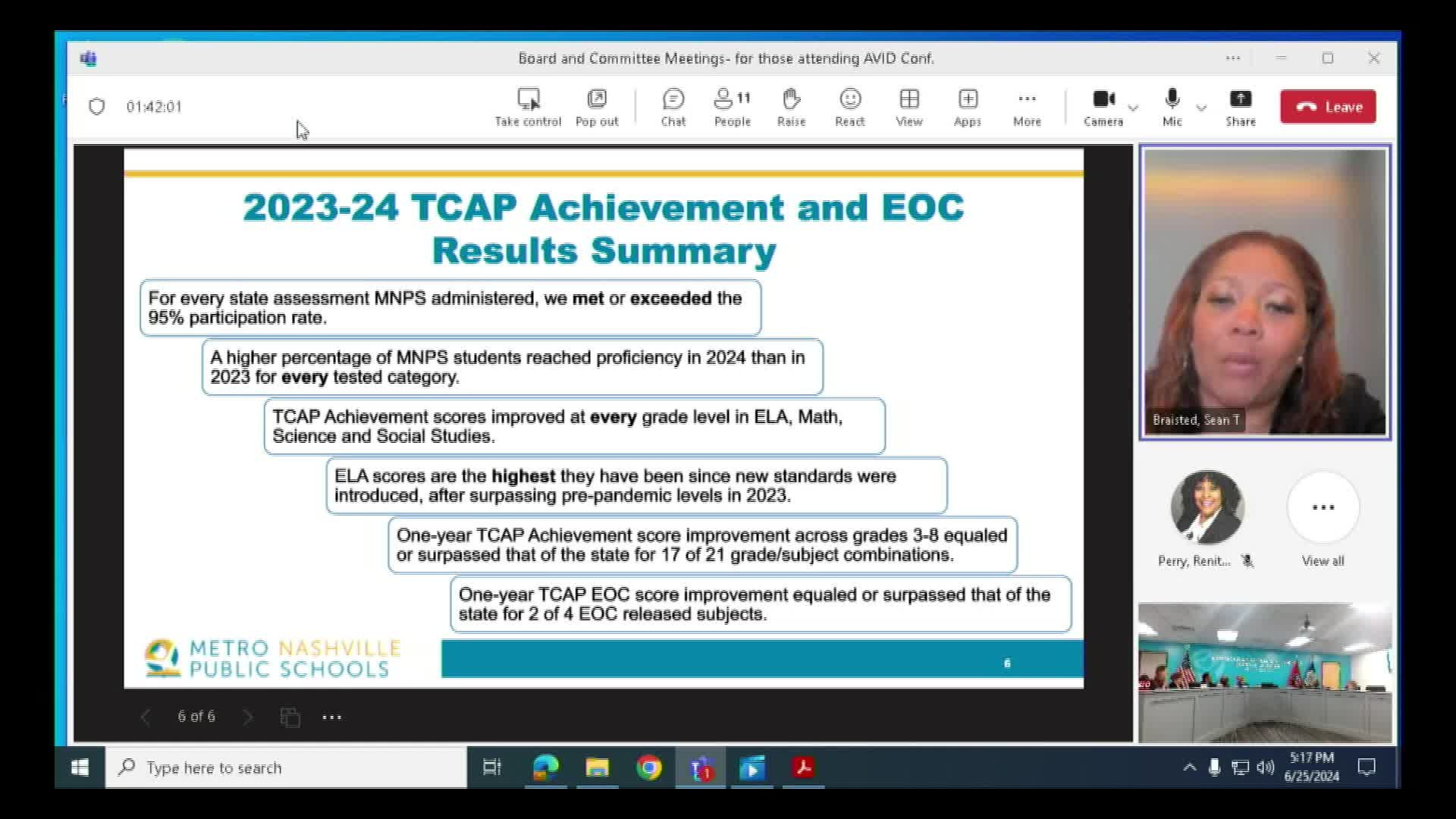
Task: Toggle the Camera on or off
Action: click(1103, 107)
